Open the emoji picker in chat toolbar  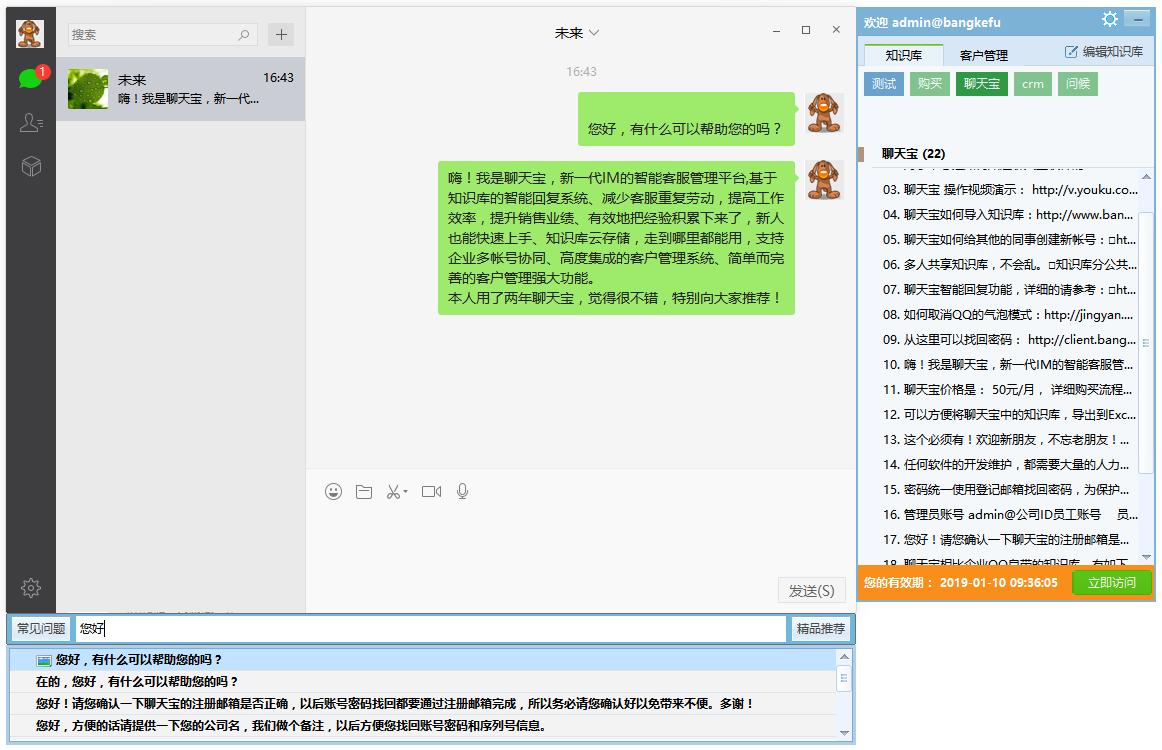pos(333,491)
